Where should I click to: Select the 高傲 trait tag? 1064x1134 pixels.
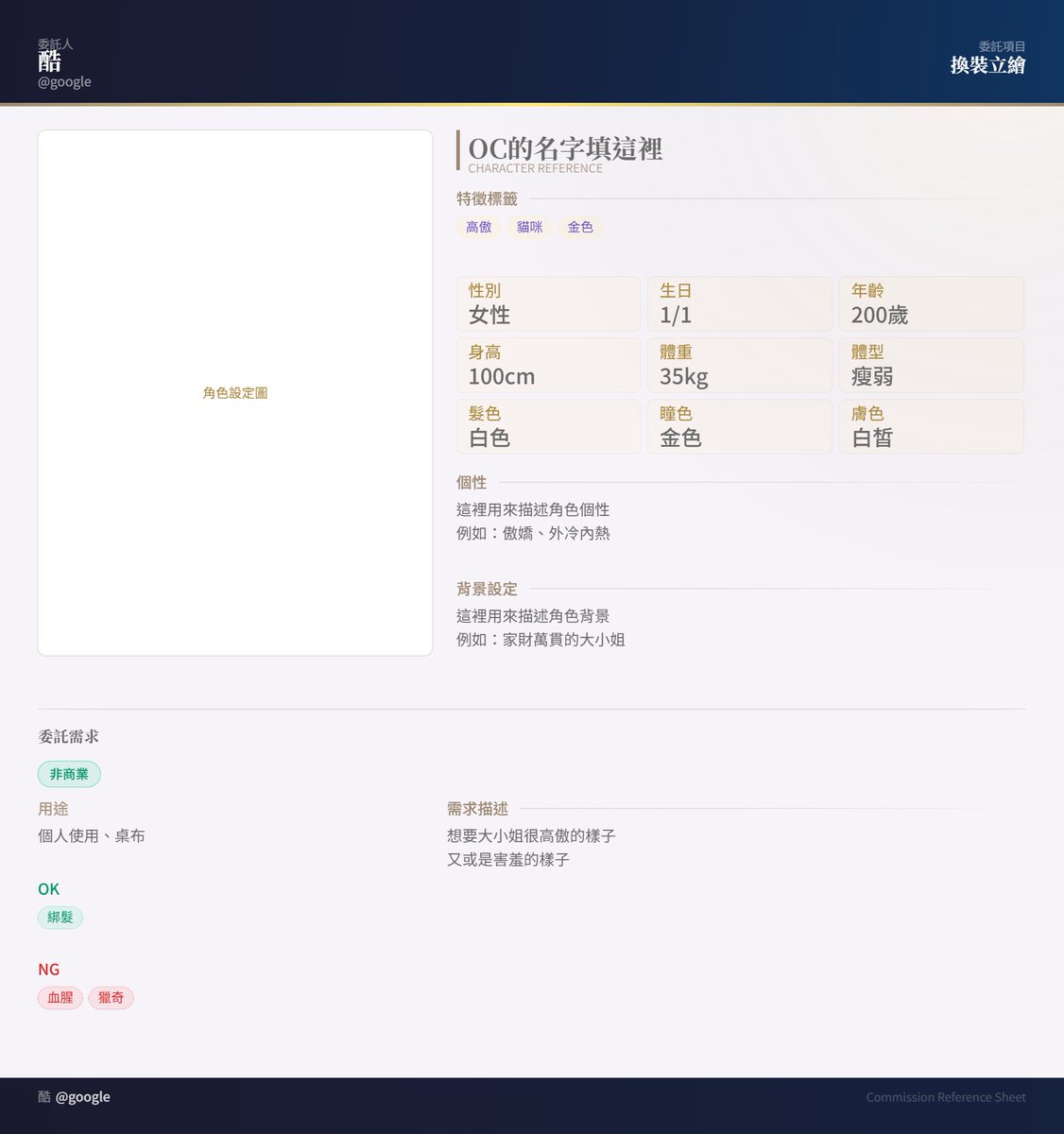(x=479, y=227)
